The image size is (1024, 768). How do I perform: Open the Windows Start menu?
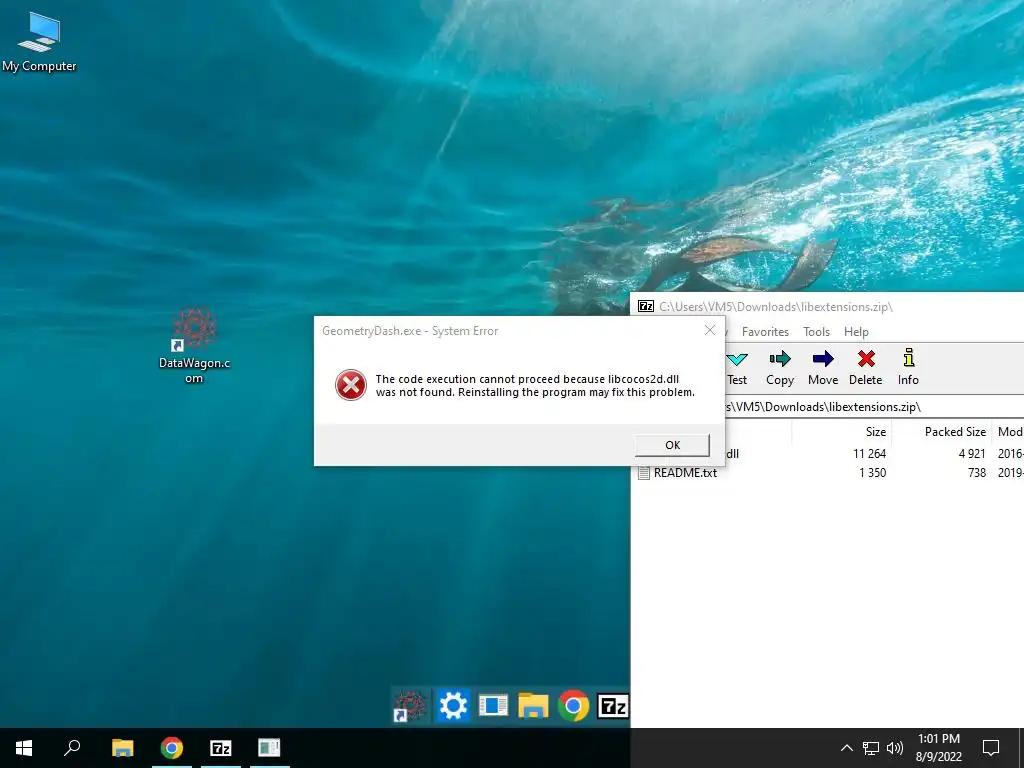(x=24, y=748)
